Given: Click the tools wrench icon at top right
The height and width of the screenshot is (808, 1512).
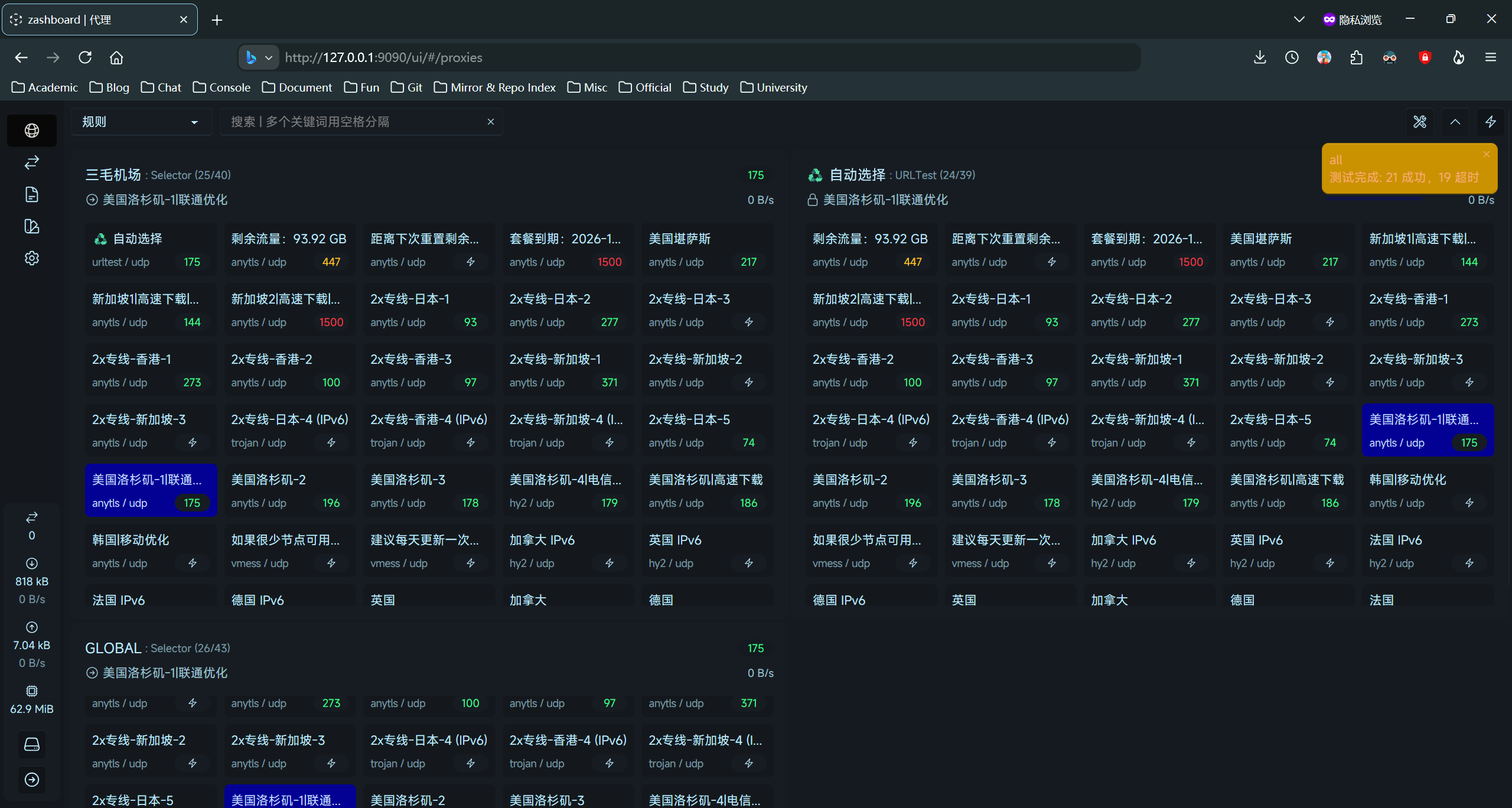Looking at the screenshot, I should coord(1420,122).
